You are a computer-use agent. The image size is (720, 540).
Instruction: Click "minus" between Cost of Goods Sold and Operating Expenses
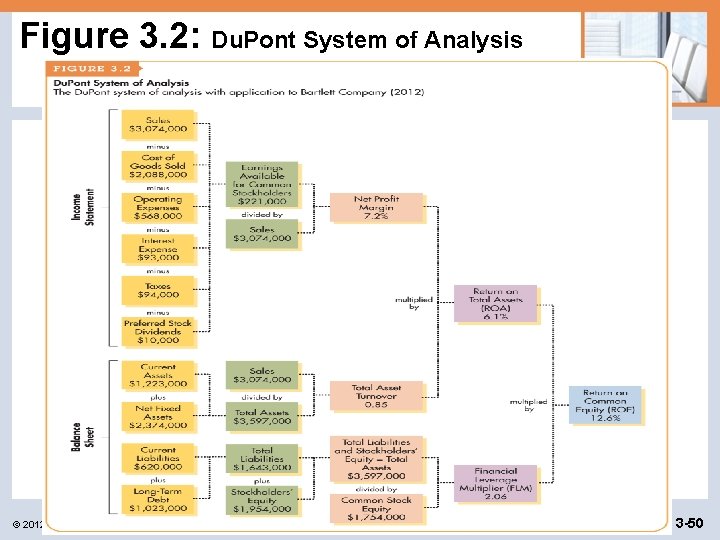click(158, 188)
